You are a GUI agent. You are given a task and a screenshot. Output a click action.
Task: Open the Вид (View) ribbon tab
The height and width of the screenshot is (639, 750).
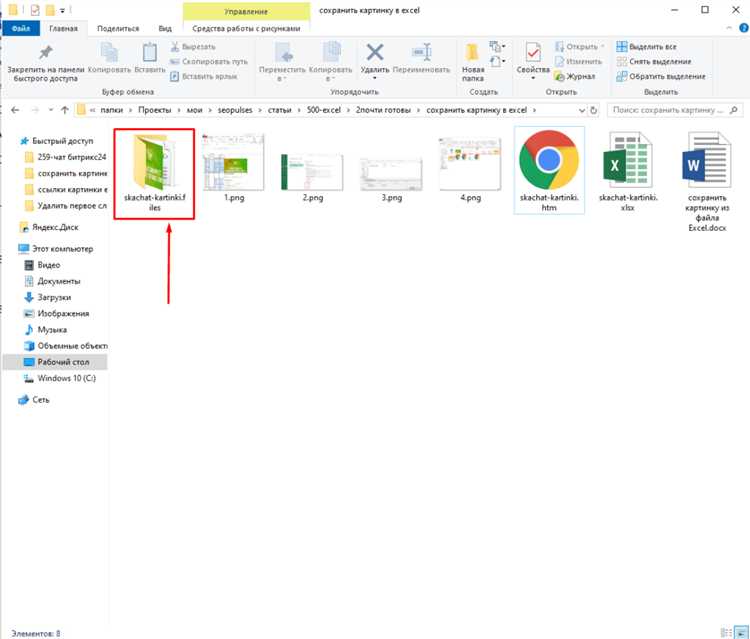point(165,28)
